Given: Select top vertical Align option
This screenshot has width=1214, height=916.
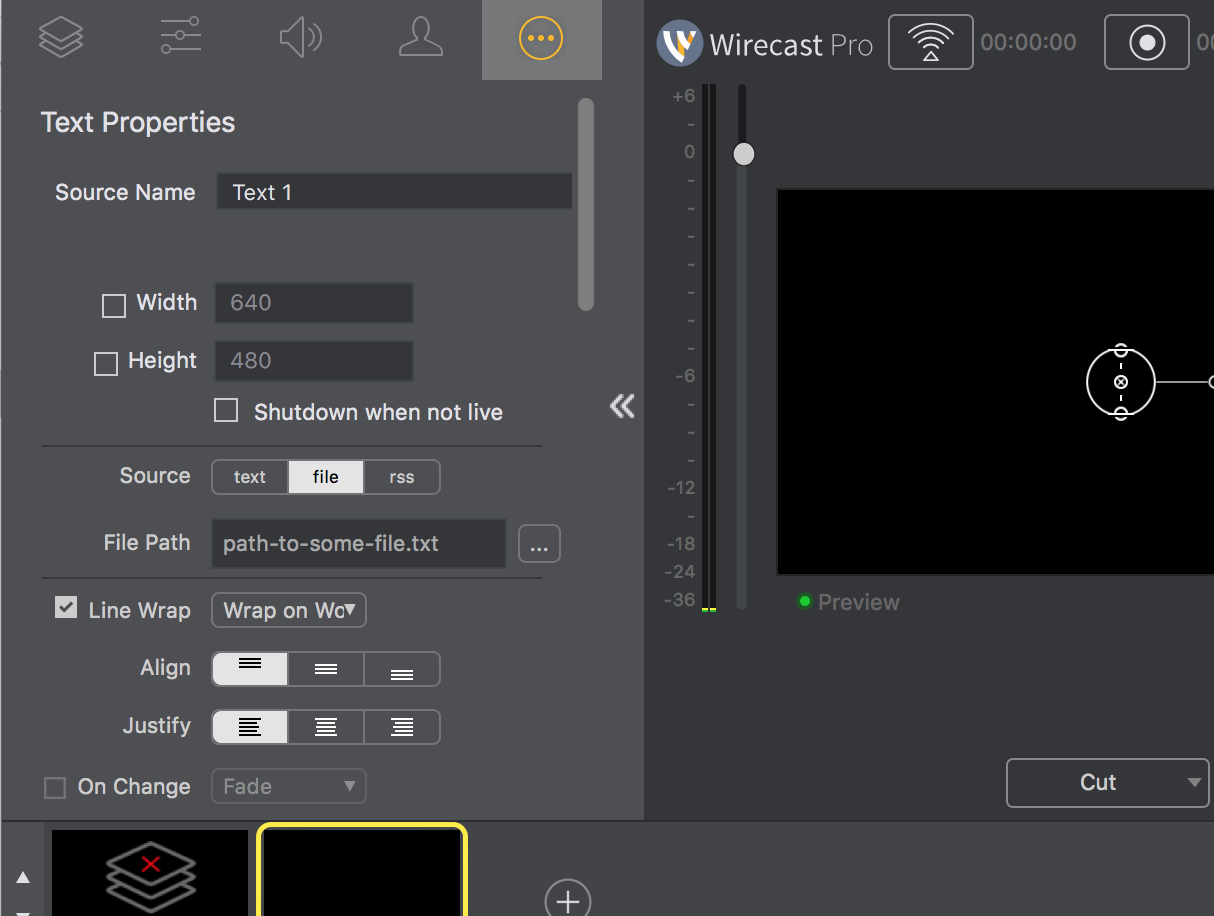Looking at the screenshot, I should tap(250, 669).
